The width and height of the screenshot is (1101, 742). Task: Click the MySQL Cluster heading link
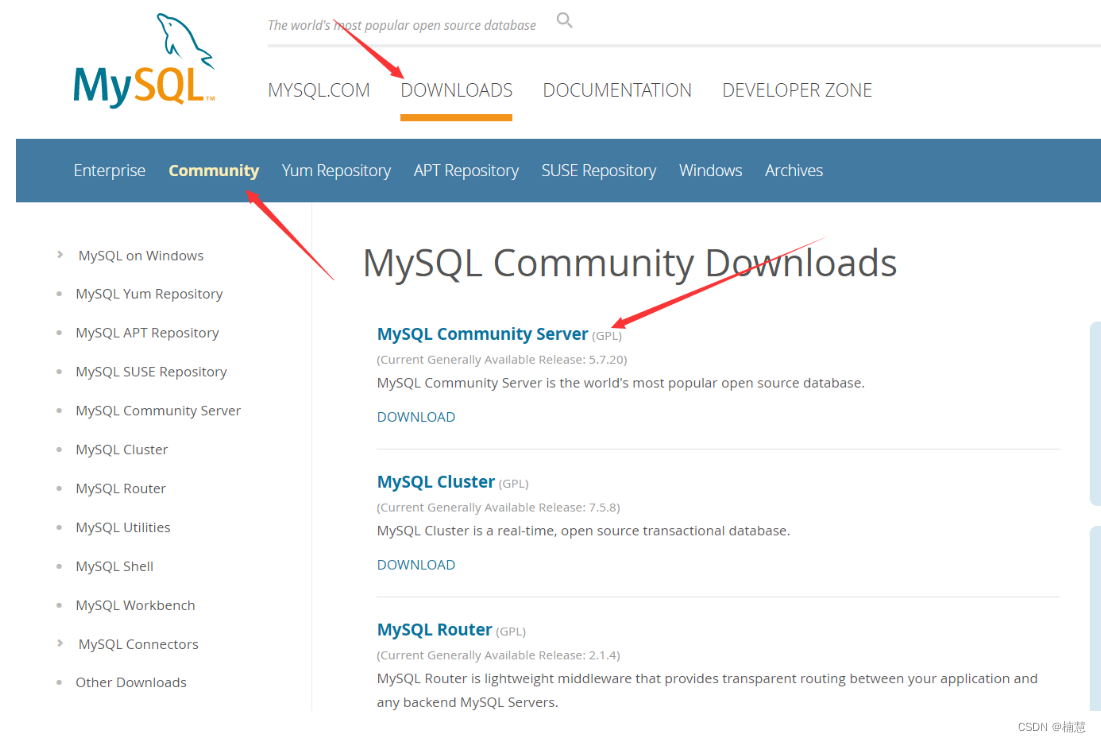[x=436, y=482]
